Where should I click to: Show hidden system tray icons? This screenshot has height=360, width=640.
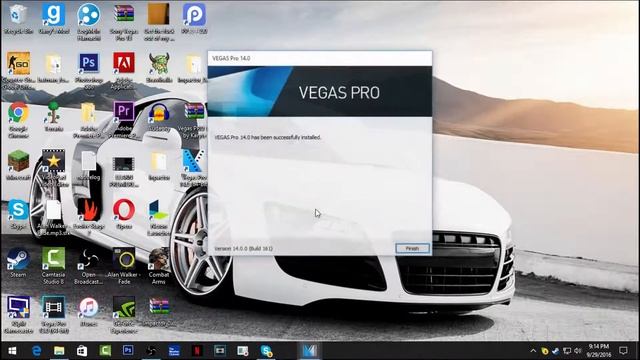pyautogui.click(x=533, y=351)
